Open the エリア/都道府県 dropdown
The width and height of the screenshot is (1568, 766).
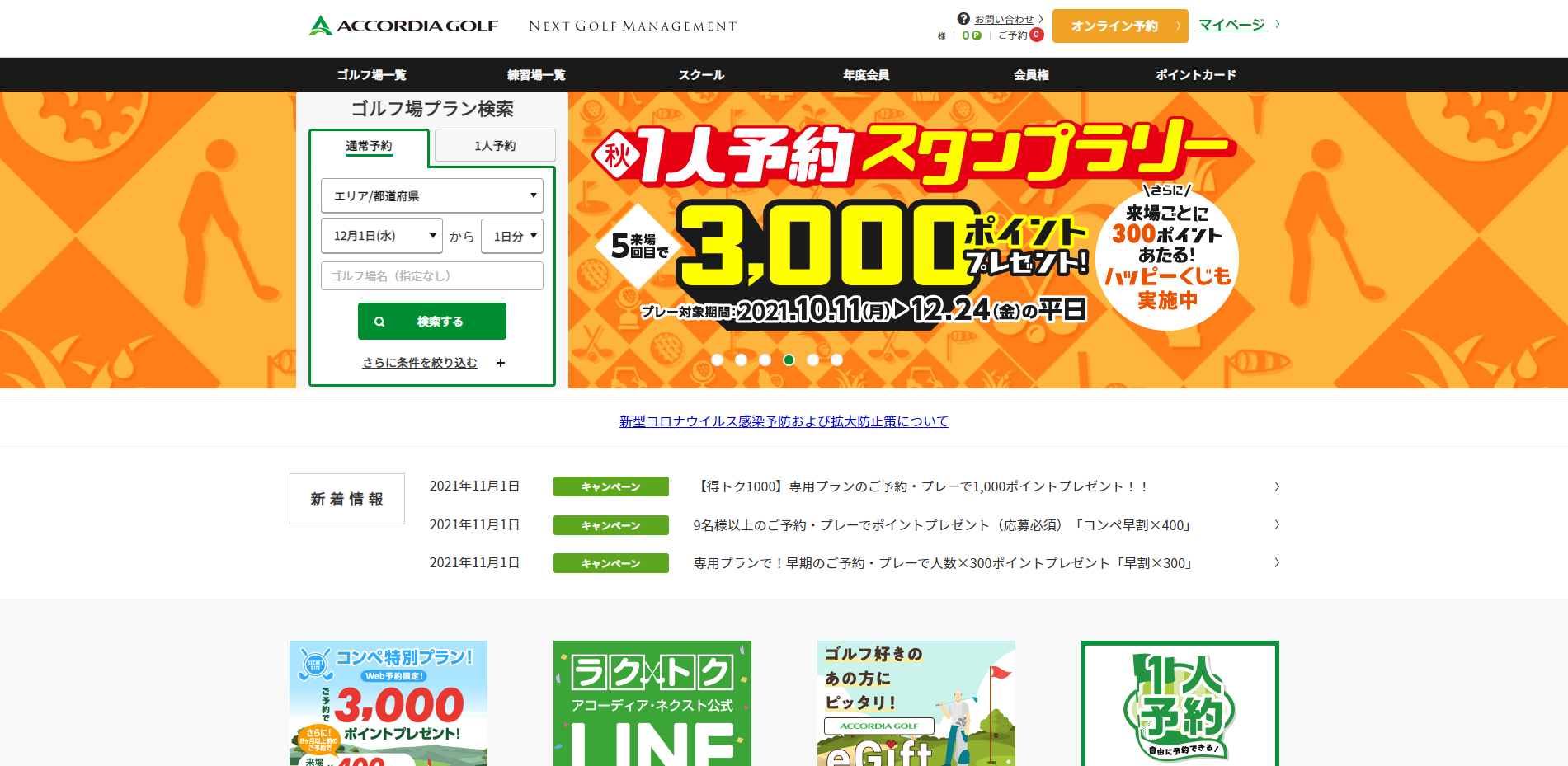click(432, 195)
